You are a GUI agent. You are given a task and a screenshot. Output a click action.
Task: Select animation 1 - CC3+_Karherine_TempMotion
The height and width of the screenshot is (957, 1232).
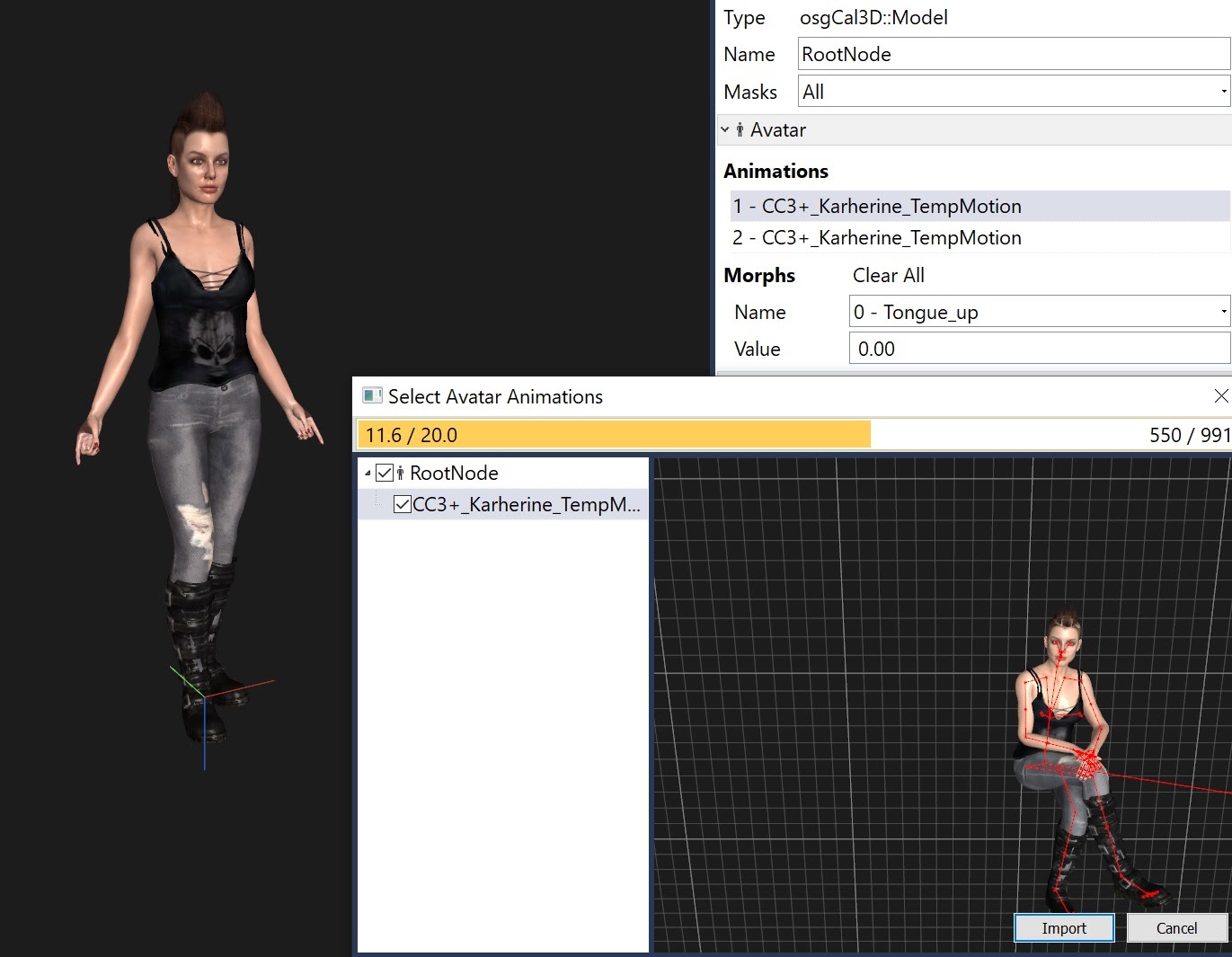coord(877,207)
